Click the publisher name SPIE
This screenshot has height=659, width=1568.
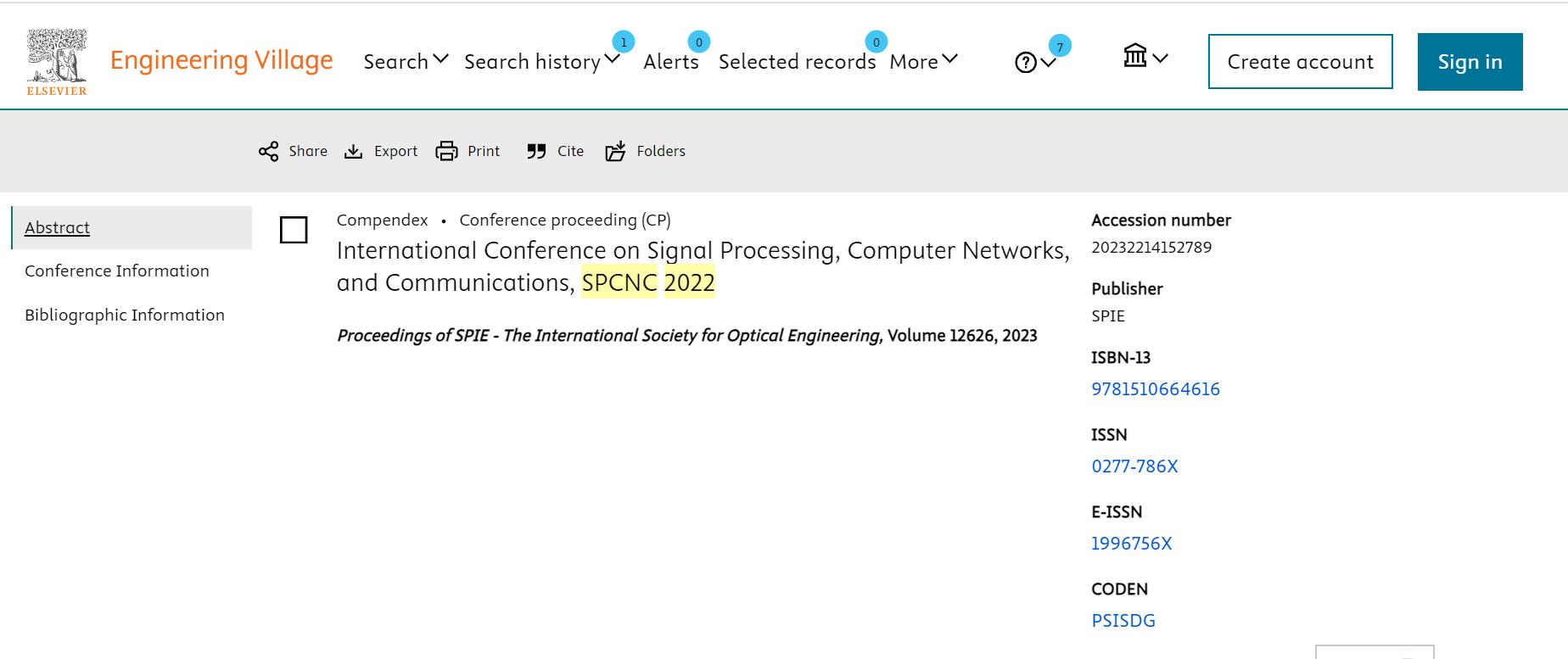pyautogui.click(x=1108, y=316)
